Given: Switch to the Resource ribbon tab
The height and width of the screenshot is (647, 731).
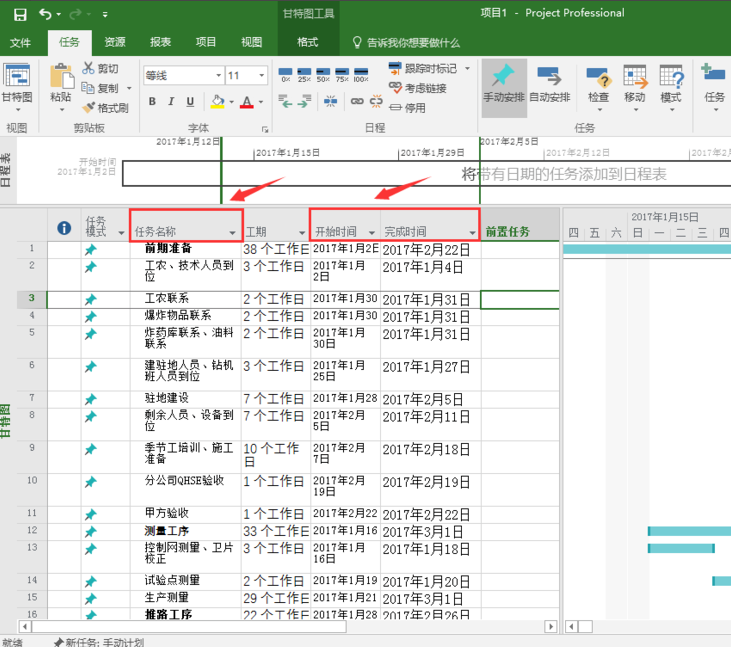Looking at the screenshot, I should (115, 42).
